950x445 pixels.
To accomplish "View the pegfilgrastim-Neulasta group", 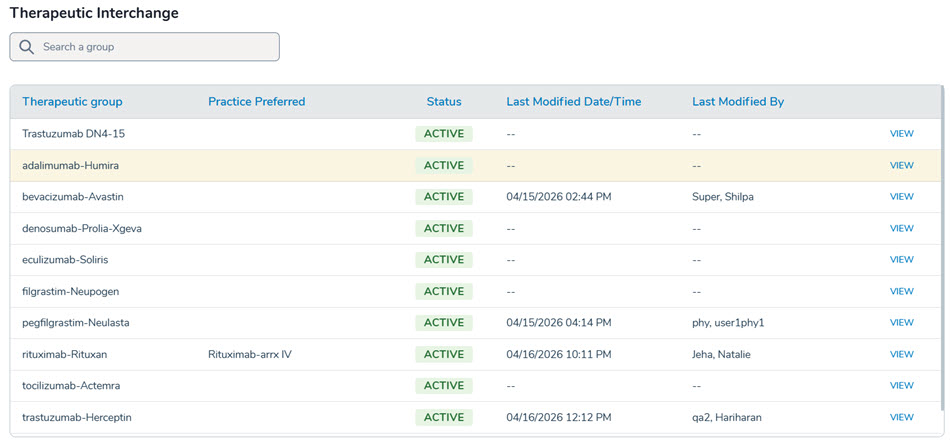I will click(x=901, y=323).
